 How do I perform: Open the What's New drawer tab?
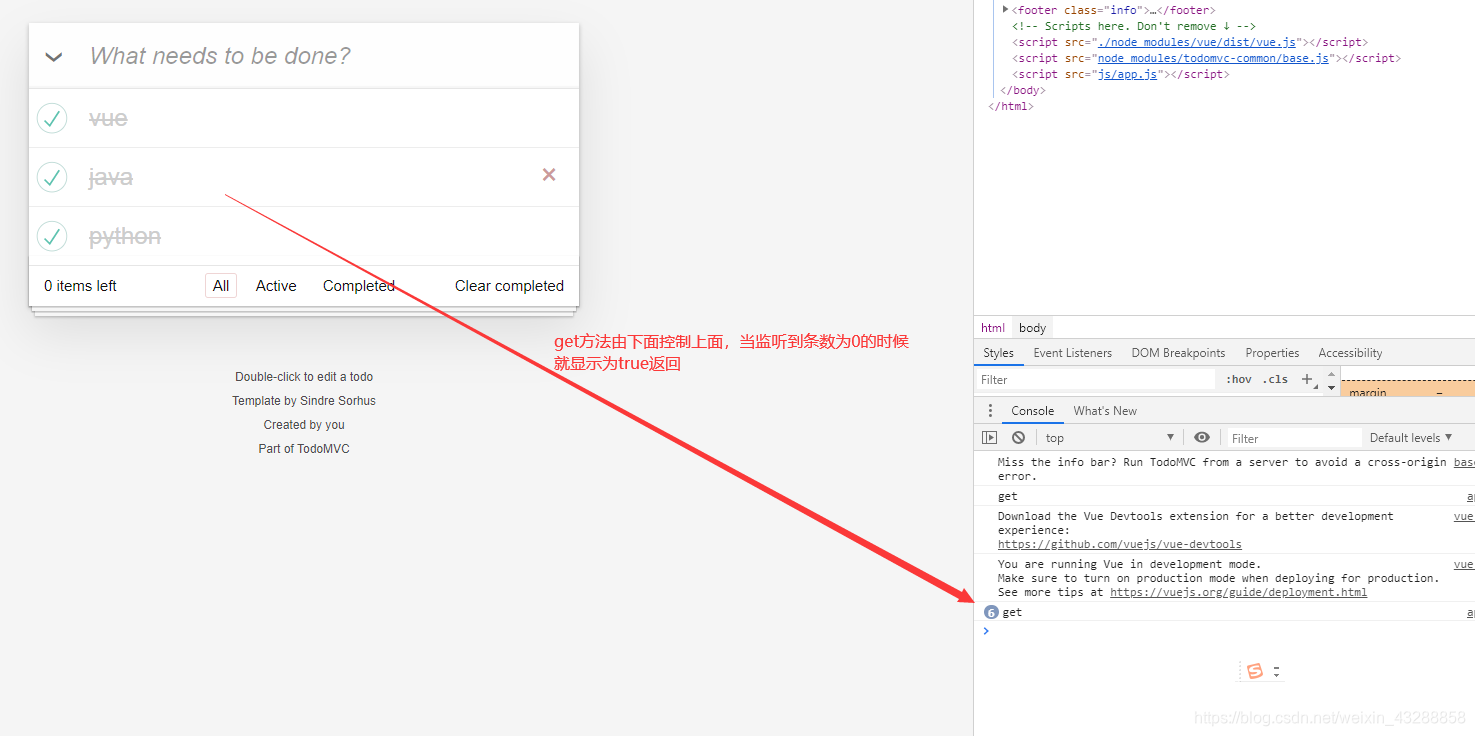1105,411
